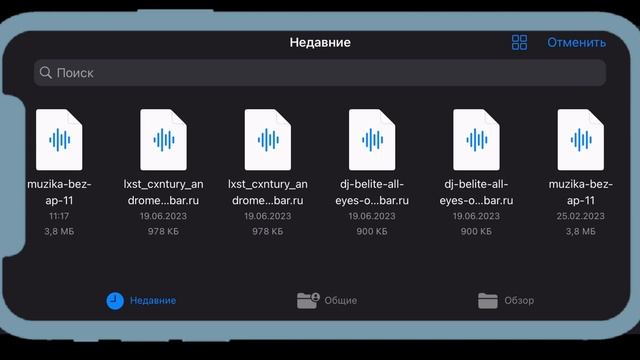Open the dj-belite-all-eyes audio file left of 25.02.2023 file
The image size is (640, 360).
click(476, 140)
